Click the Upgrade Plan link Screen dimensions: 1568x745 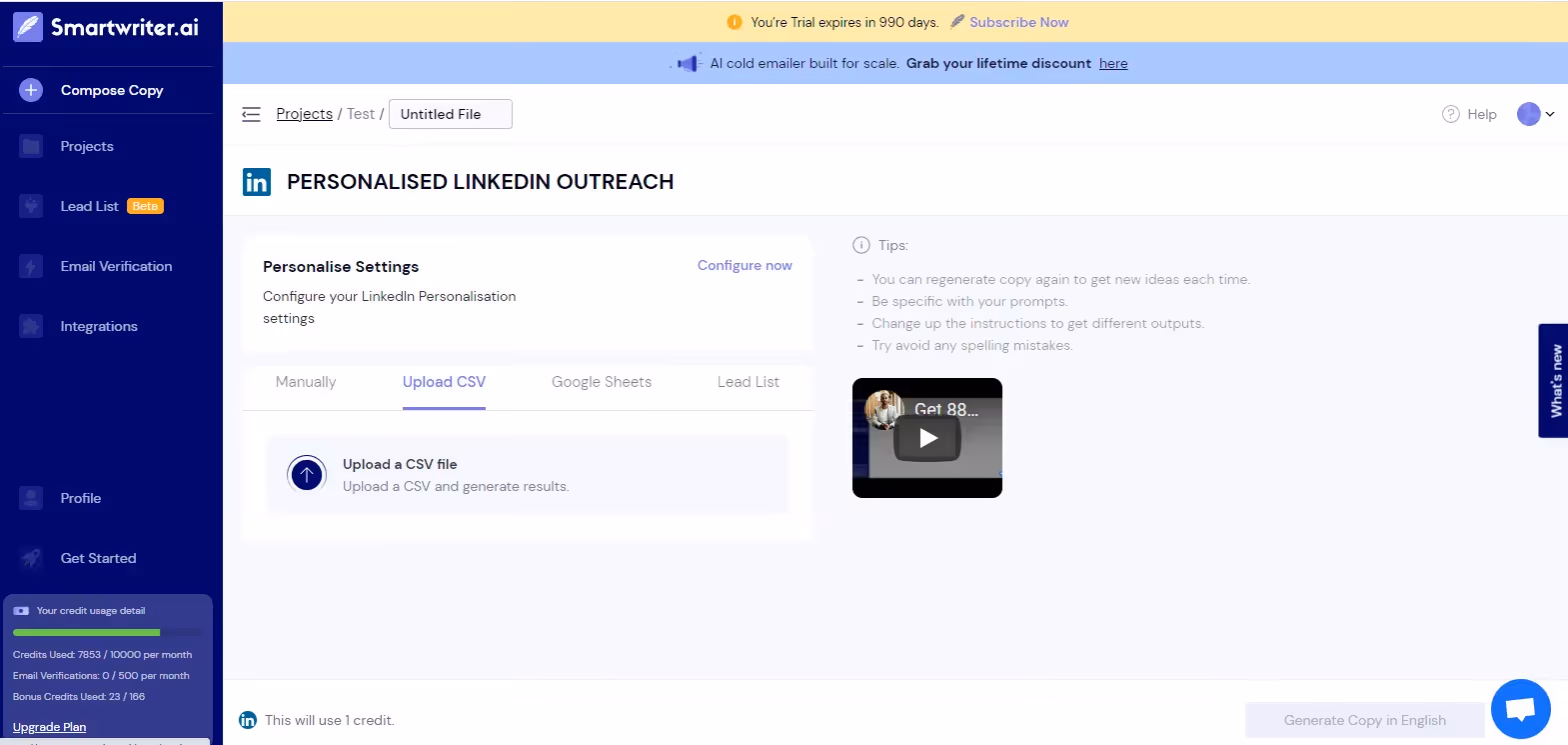pos(49,727)
